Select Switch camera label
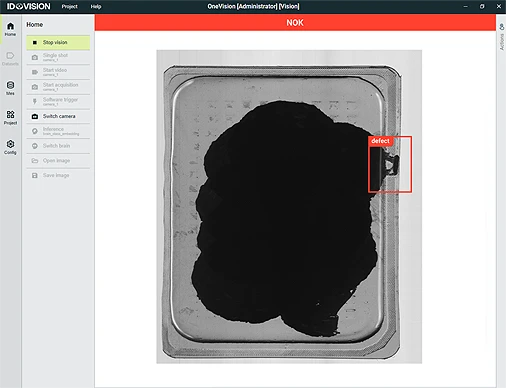This screenshot has width=506, height=388. pos(59,116)
